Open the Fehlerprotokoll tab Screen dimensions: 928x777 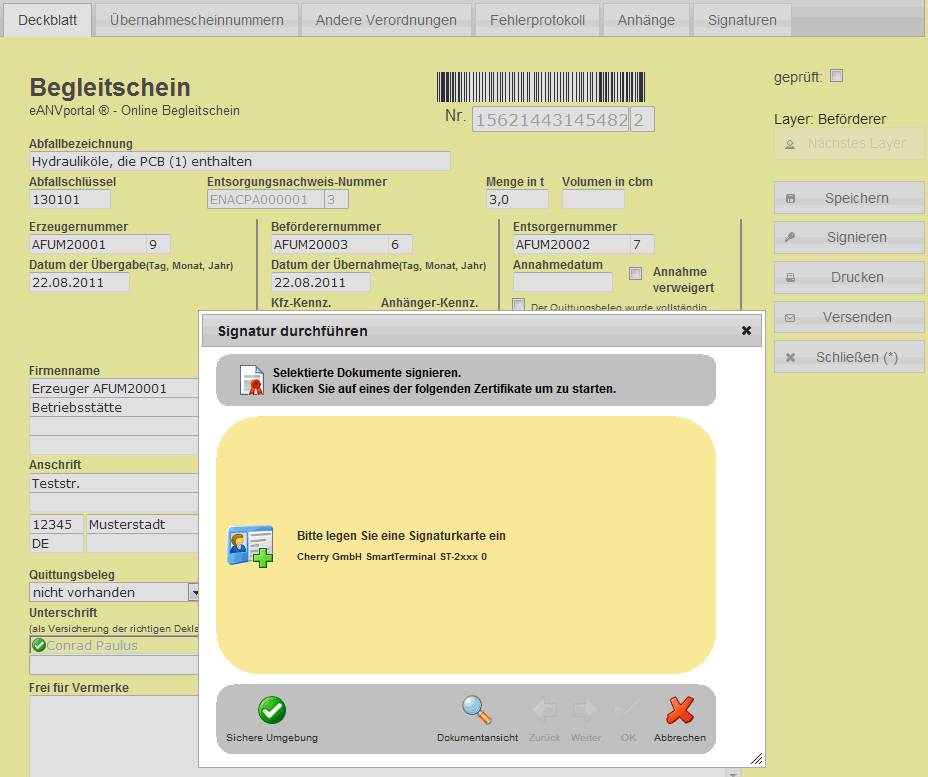(537, 20)
